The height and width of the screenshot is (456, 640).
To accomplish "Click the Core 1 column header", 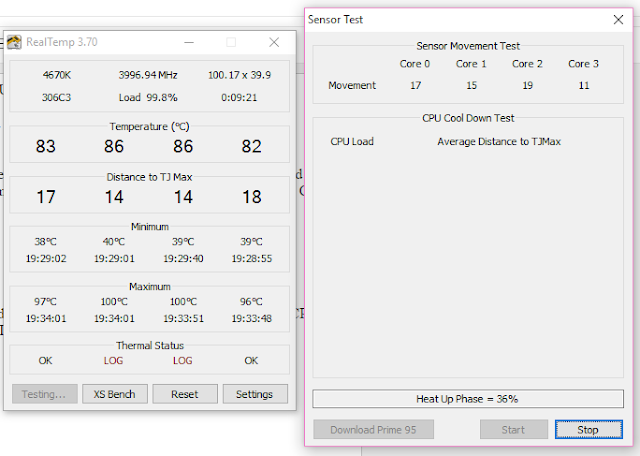I will (471, 64).
